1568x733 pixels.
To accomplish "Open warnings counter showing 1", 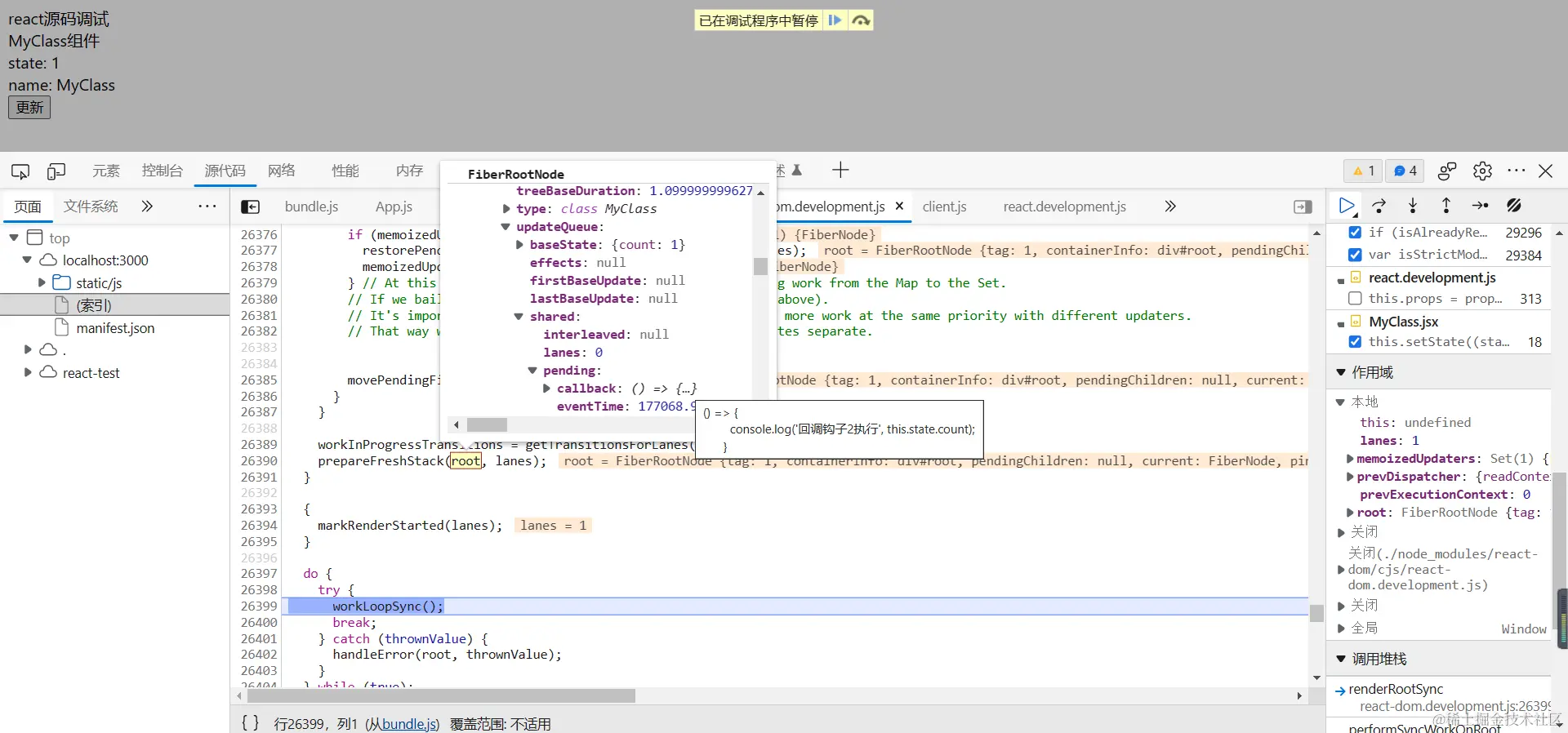I will coord(1363,171).
